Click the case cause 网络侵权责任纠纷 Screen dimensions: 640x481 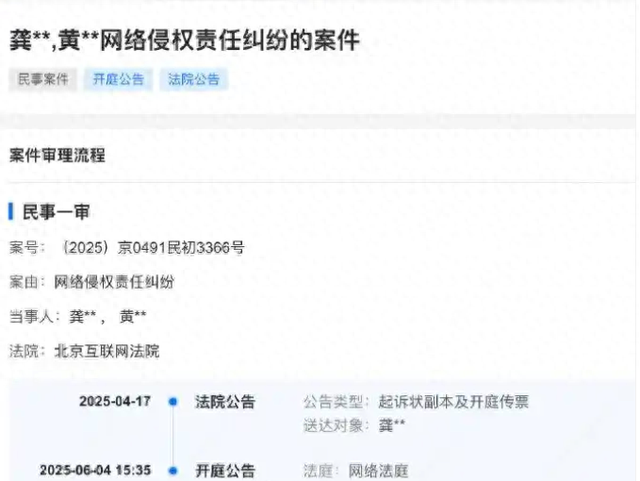pyautogui.click(x=114, y=282)
